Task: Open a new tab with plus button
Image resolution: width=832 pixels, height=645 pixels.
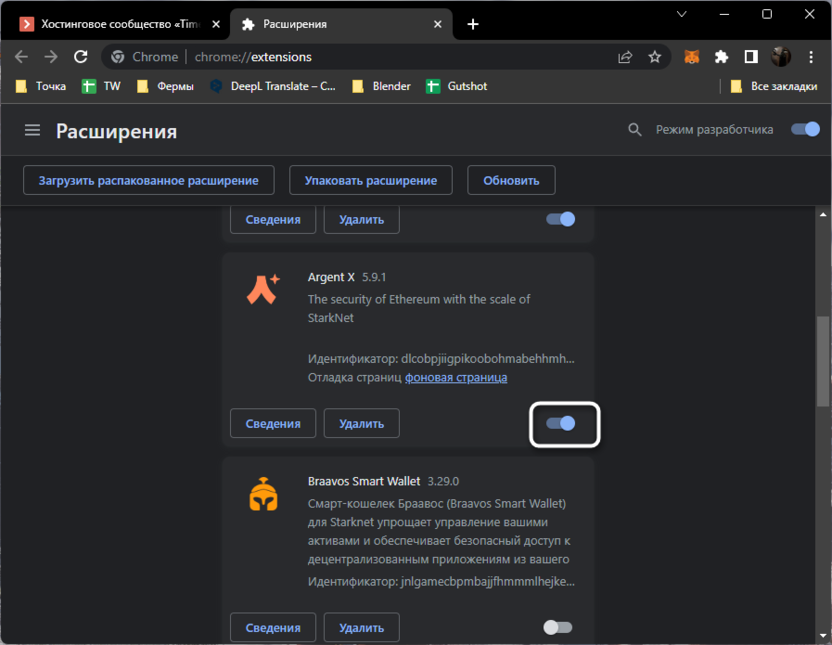Action: click(x=473, y=24)
